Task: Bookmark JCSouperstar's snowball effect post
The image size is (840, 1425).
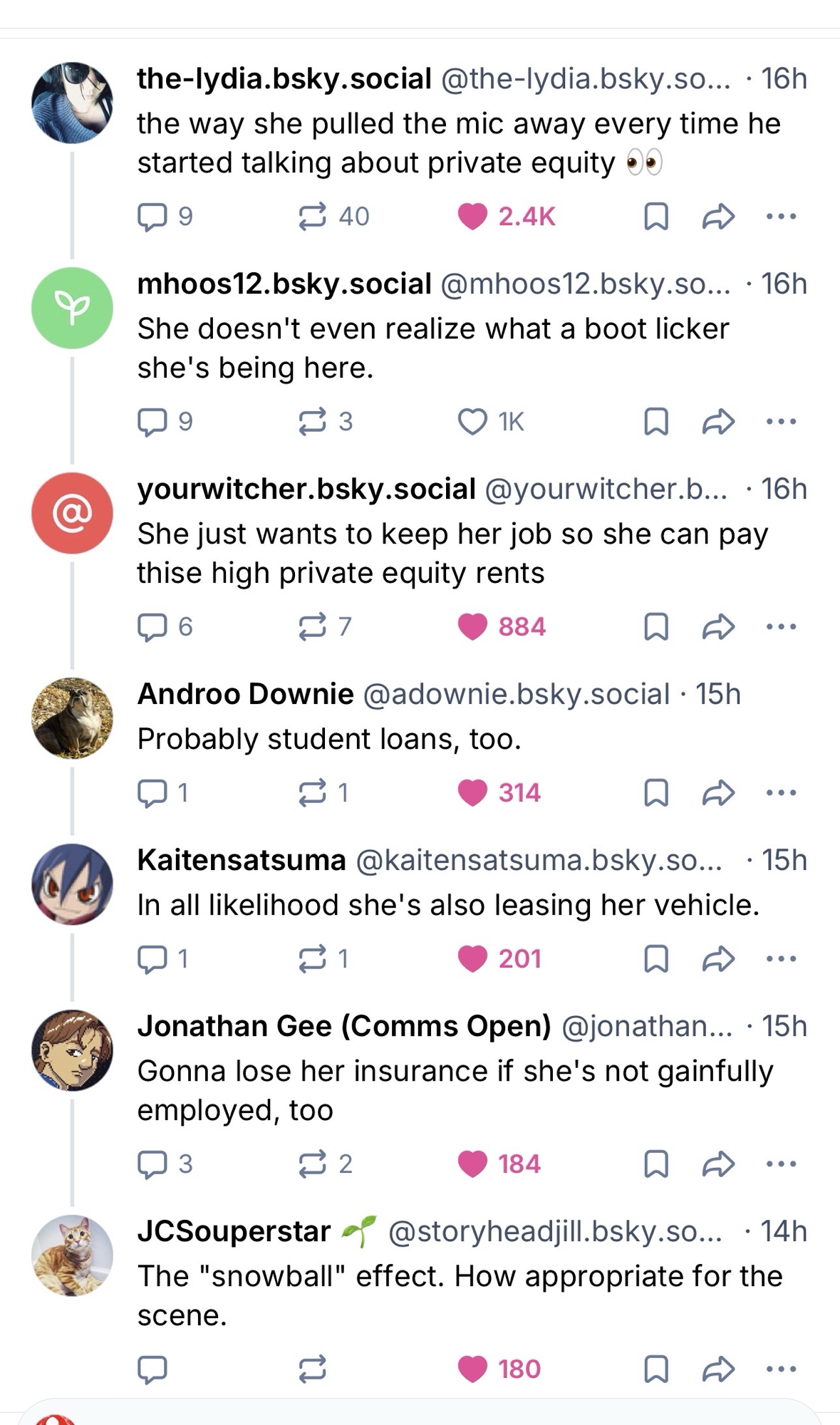Action: tap(655, 1369)
